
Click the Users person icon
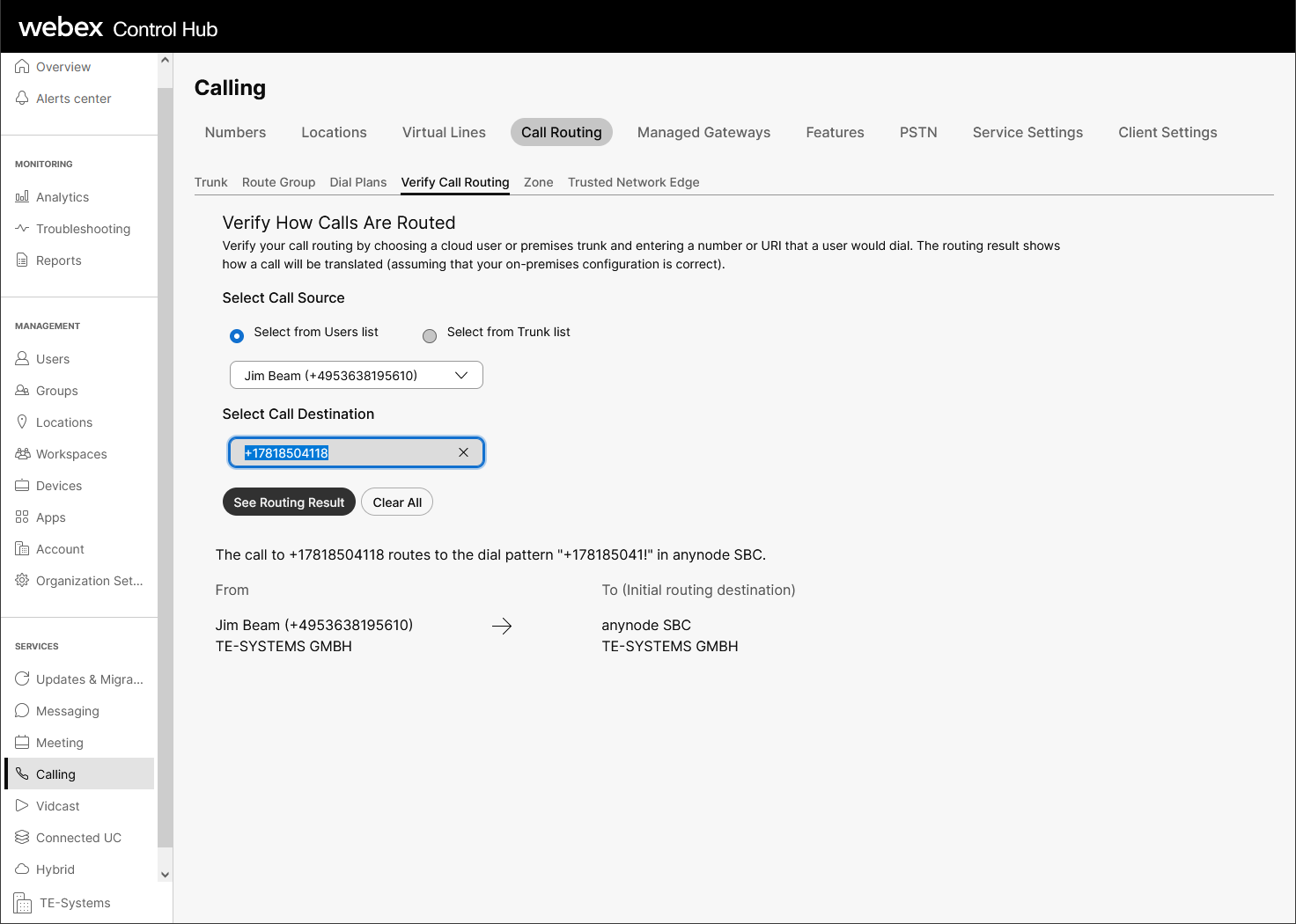pyautogui.click(x=22, y=359)
